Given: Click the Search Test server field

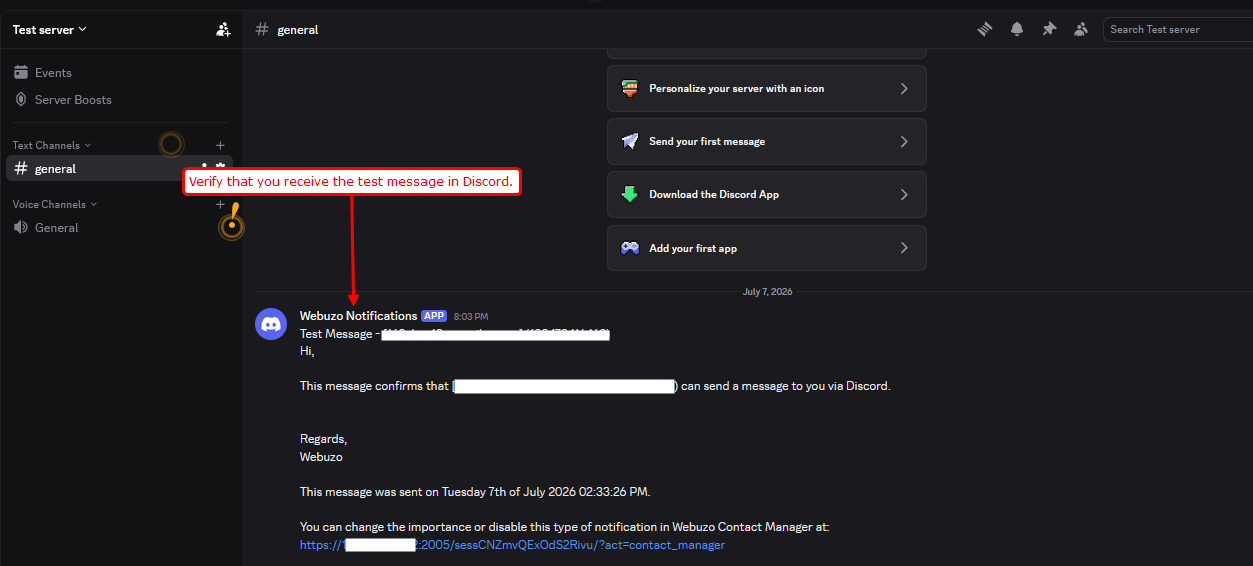Looking at the screenshot, I should (x=1177, y=29).
